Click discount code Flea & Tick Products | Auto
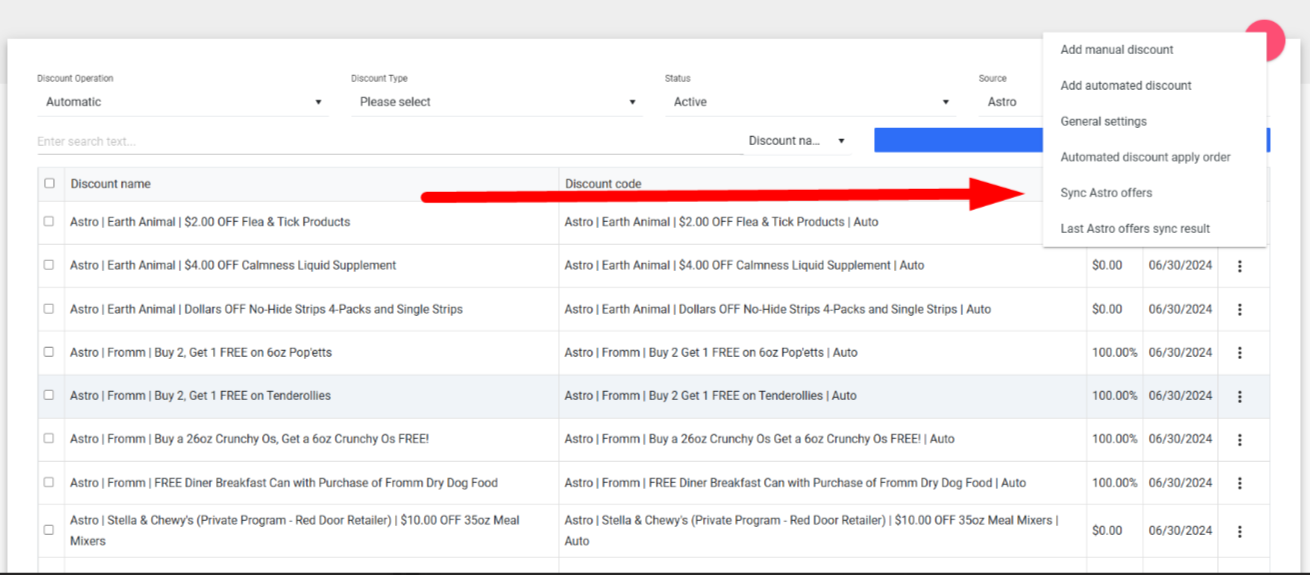 click(x=721, y=222)
